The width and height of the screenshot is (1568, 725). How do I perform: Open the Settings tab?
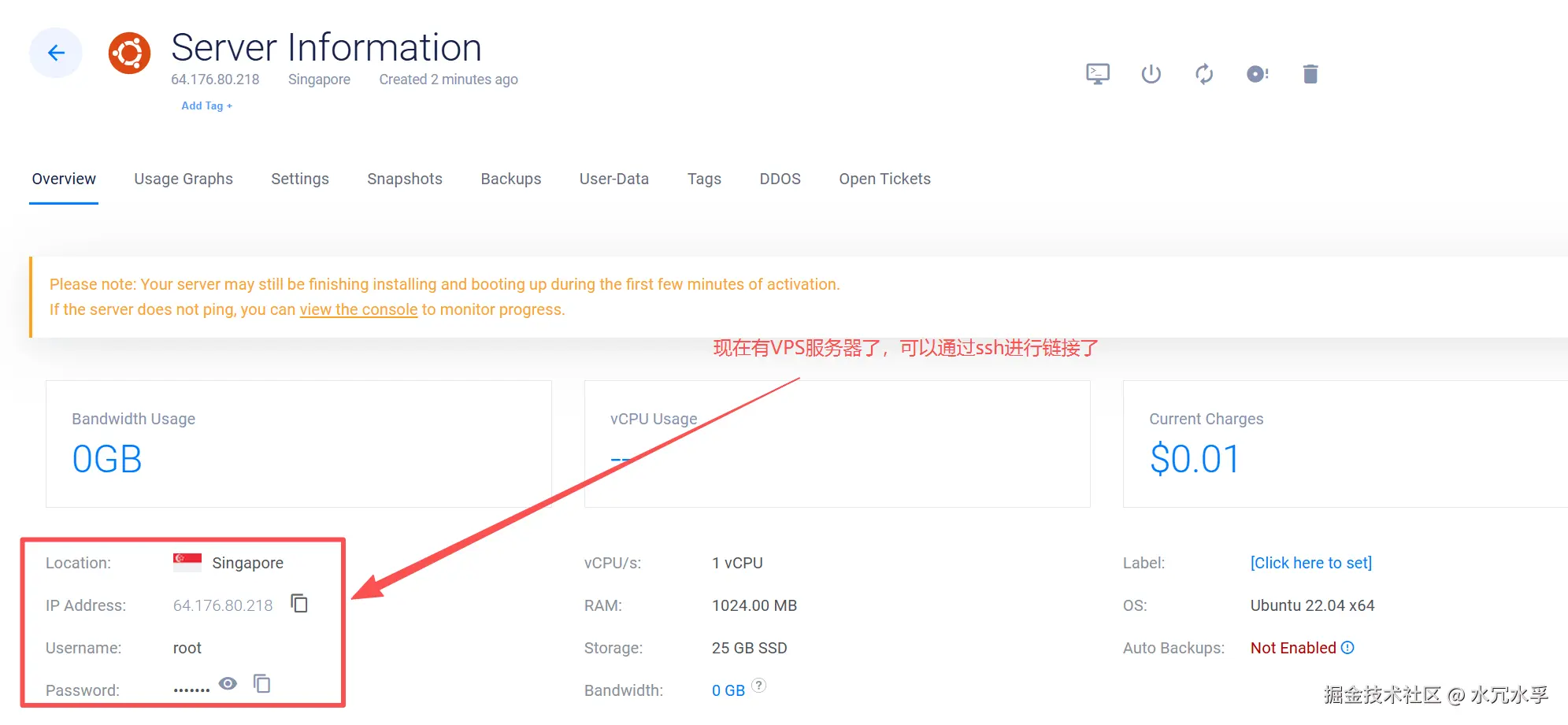coord(300,179)
